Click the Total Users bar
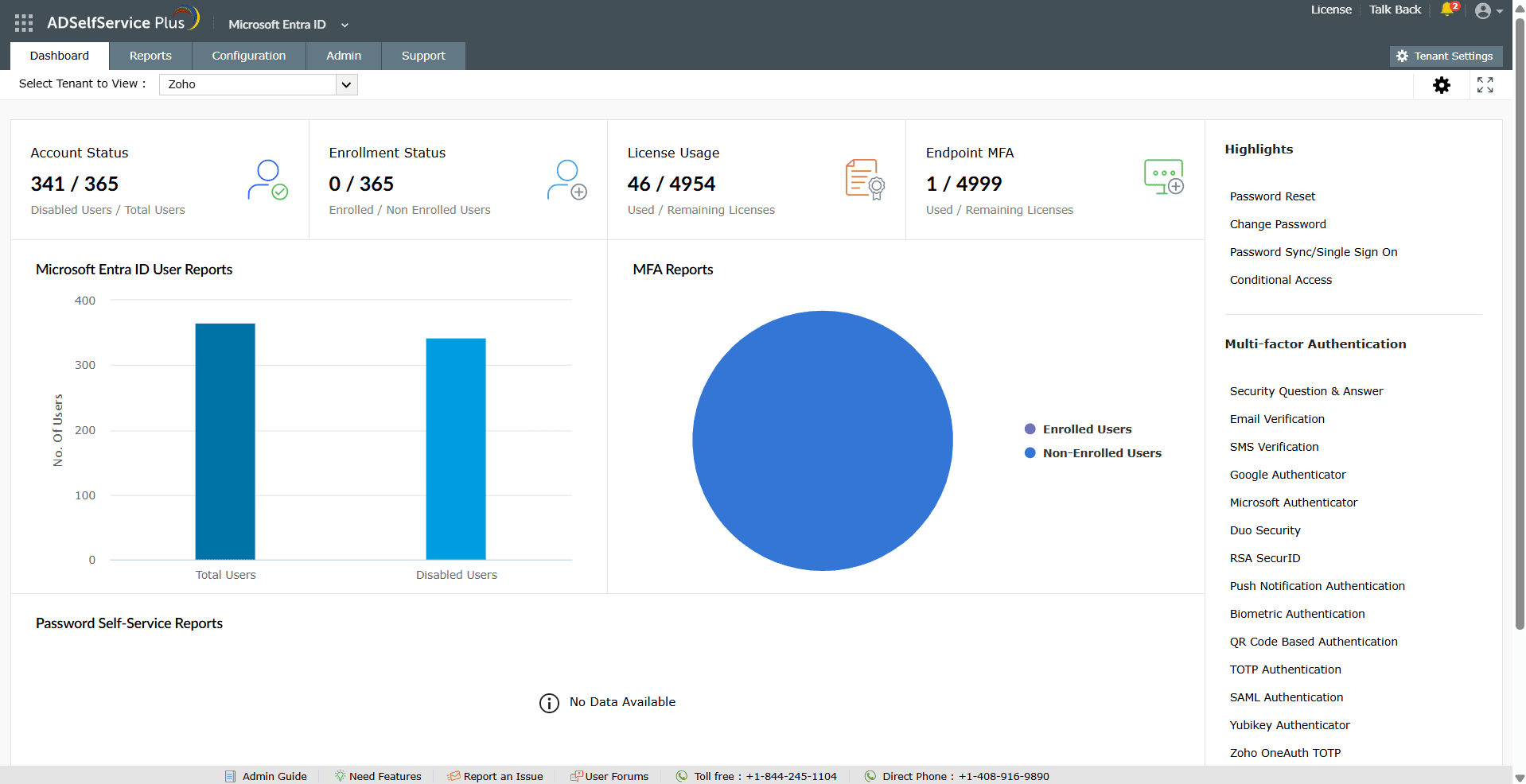The width and height of the screenshot is (1526, 784). tap(225, 441)
